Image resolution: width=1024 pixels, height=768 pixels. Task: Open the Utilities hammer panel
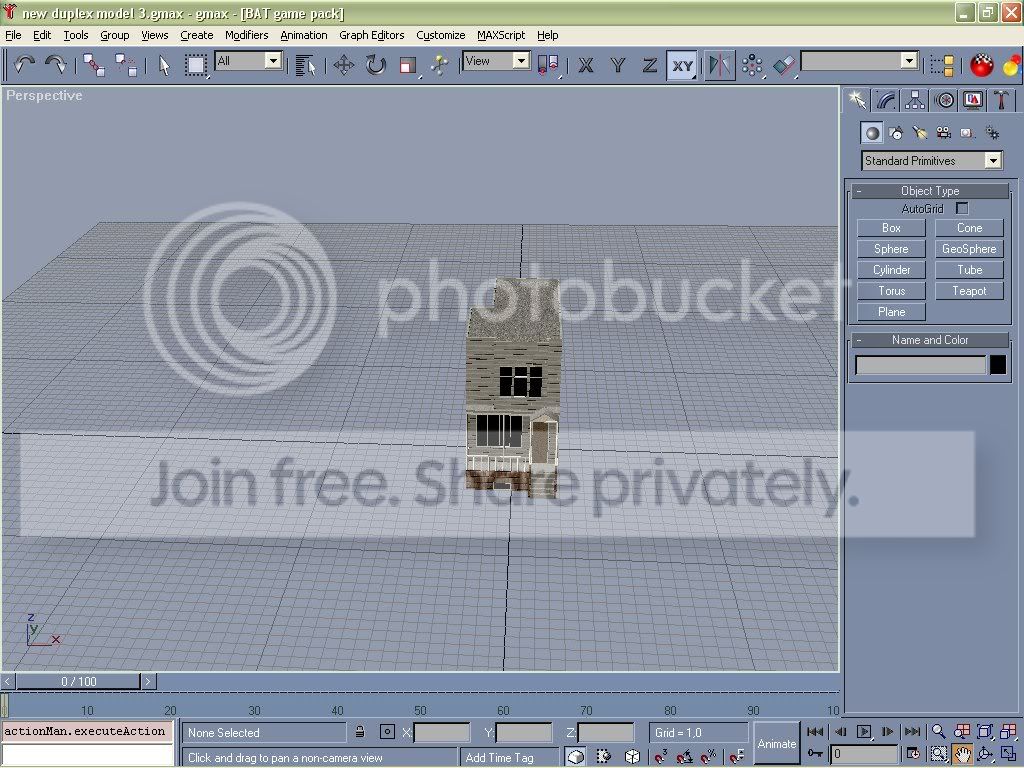1002,100
